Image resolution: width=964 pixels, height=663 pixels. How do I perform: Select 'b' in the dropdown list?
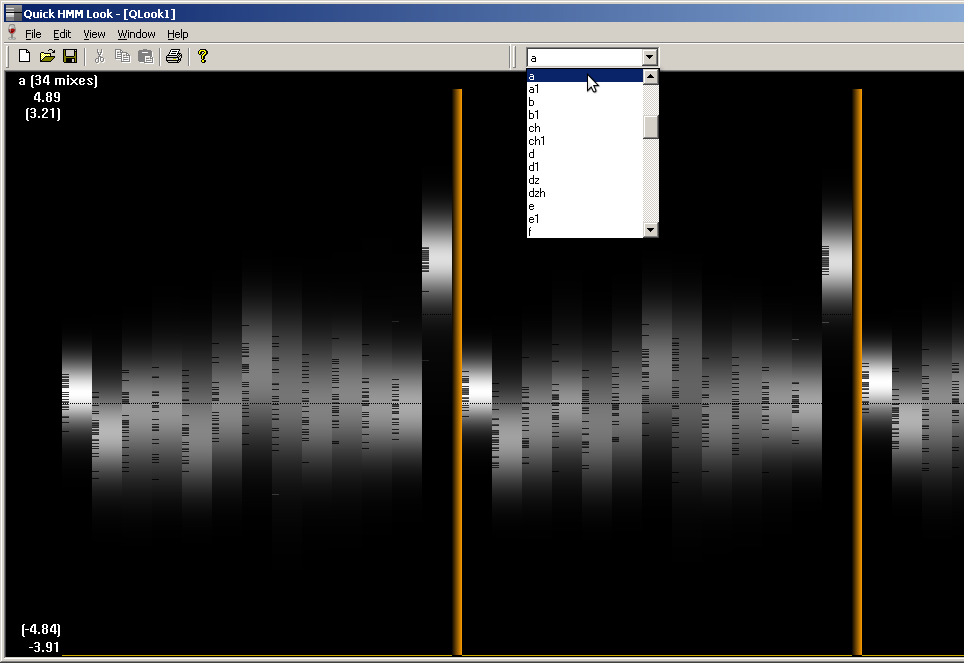tap(585, 101)
